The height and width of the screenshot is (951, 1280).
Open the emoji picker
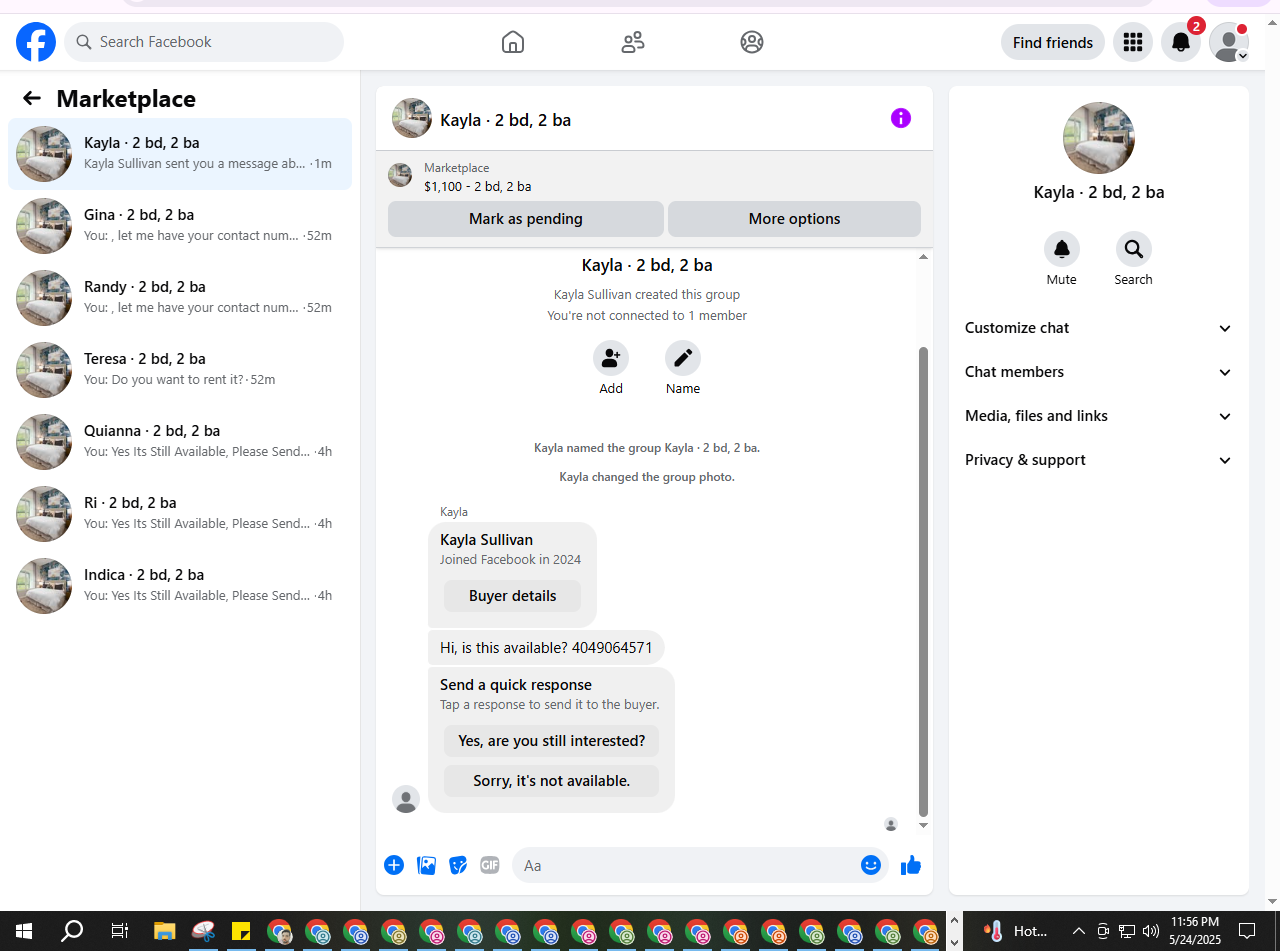tap(871, 865)
